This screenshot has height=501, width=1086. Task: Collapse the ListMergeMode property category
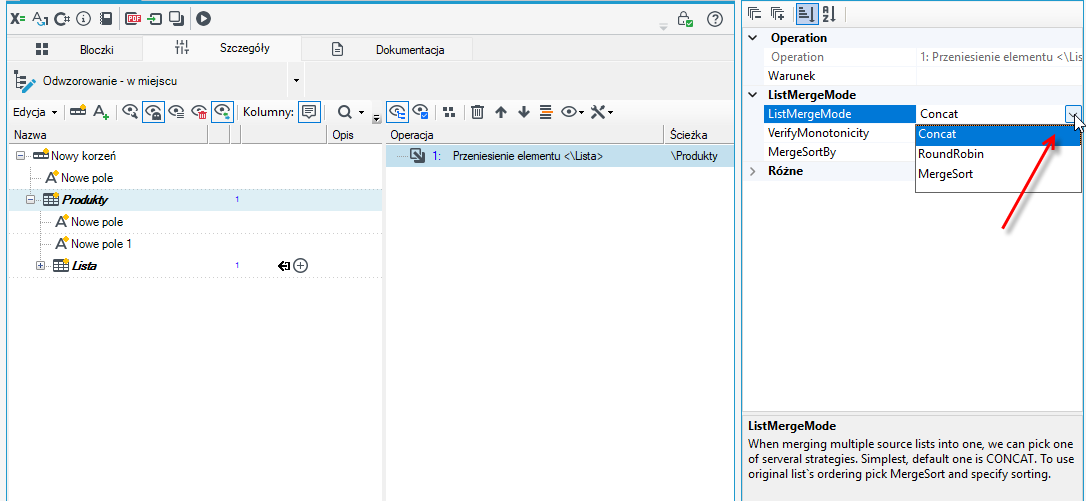753,95
